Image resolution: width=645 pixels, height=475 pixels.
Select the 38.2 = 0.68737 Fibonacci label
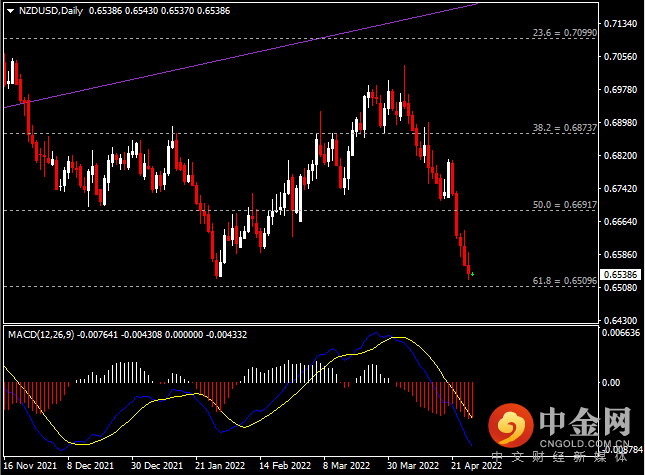564,127
